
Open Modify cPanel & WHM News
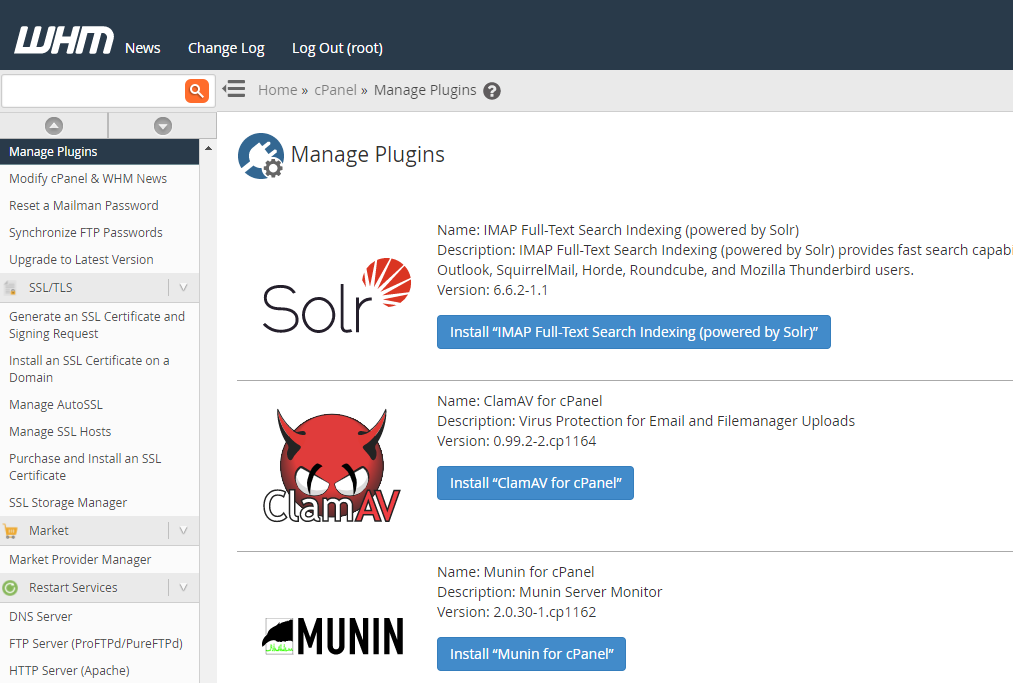click(88, 179)
